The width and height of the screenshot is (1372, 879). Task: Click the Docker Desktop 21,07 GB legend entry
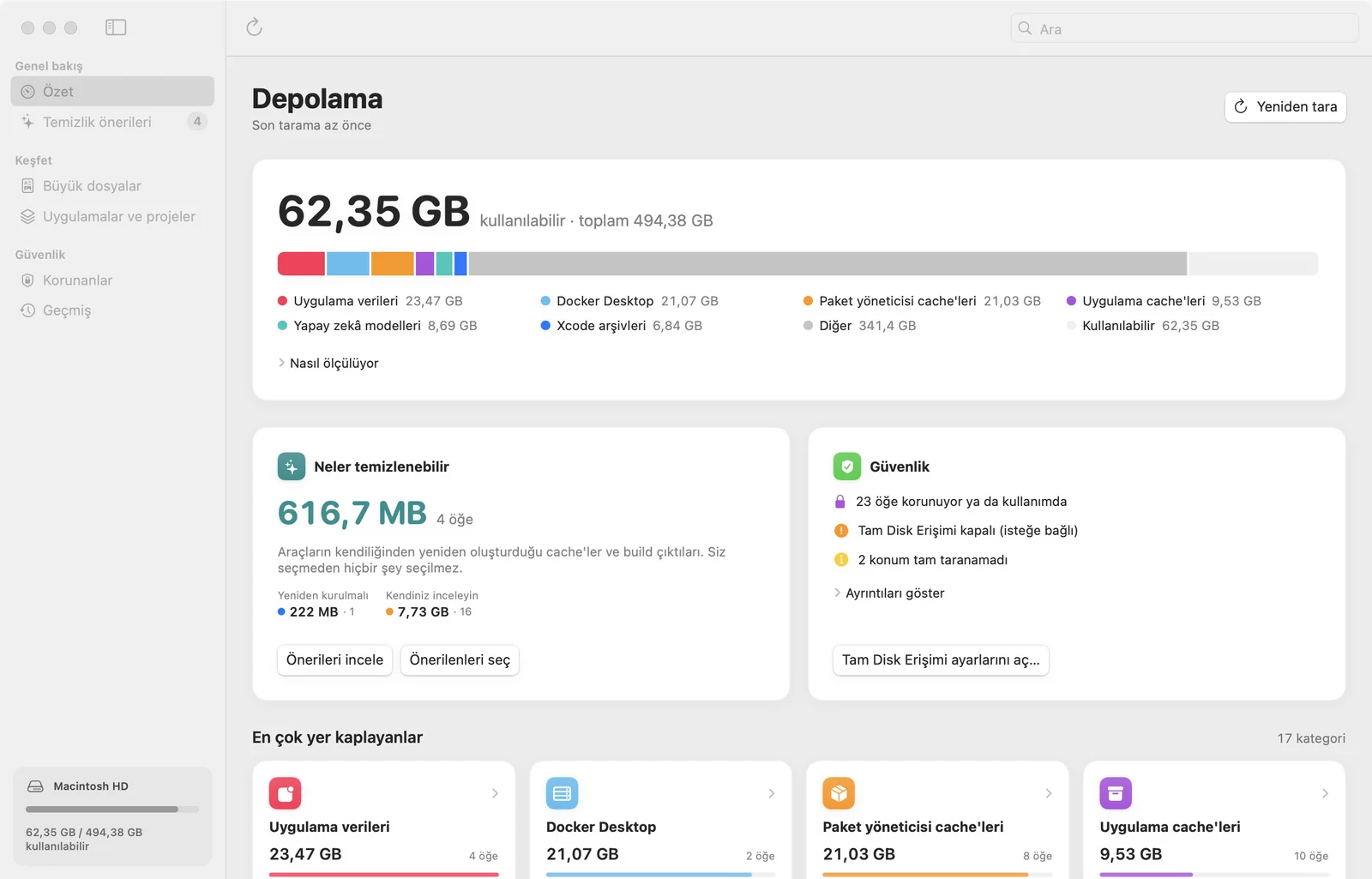629,301
